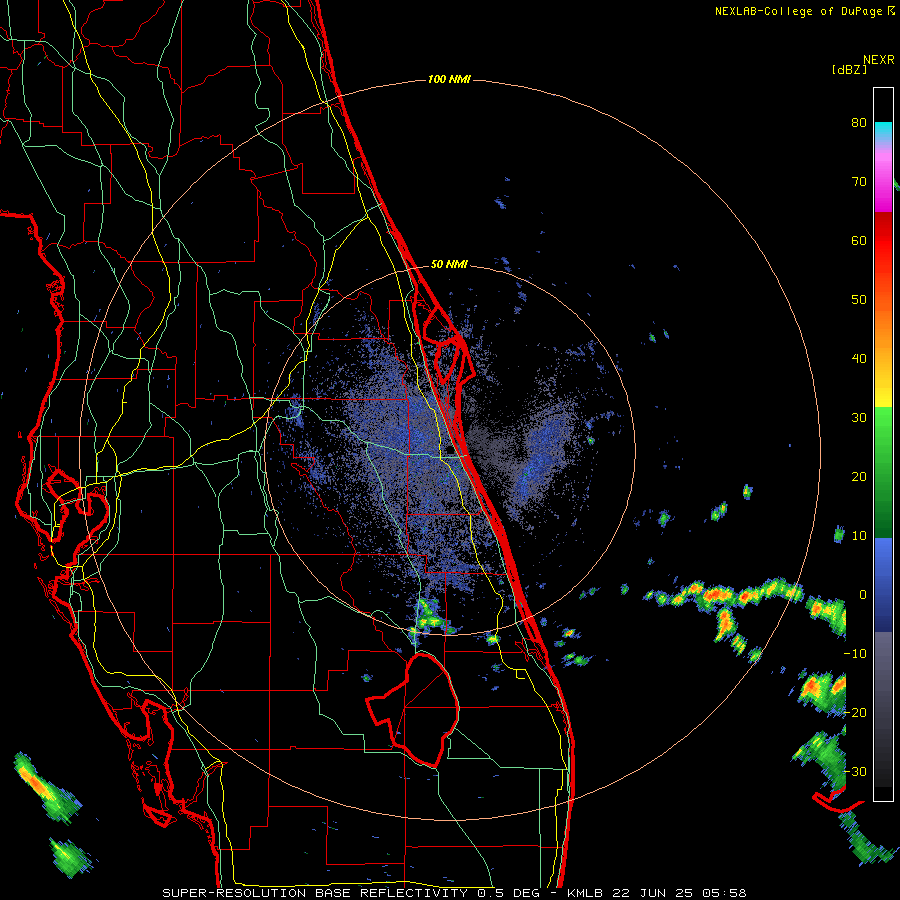Select the 80 value on the dBZ scale

(x=859, y=122)
